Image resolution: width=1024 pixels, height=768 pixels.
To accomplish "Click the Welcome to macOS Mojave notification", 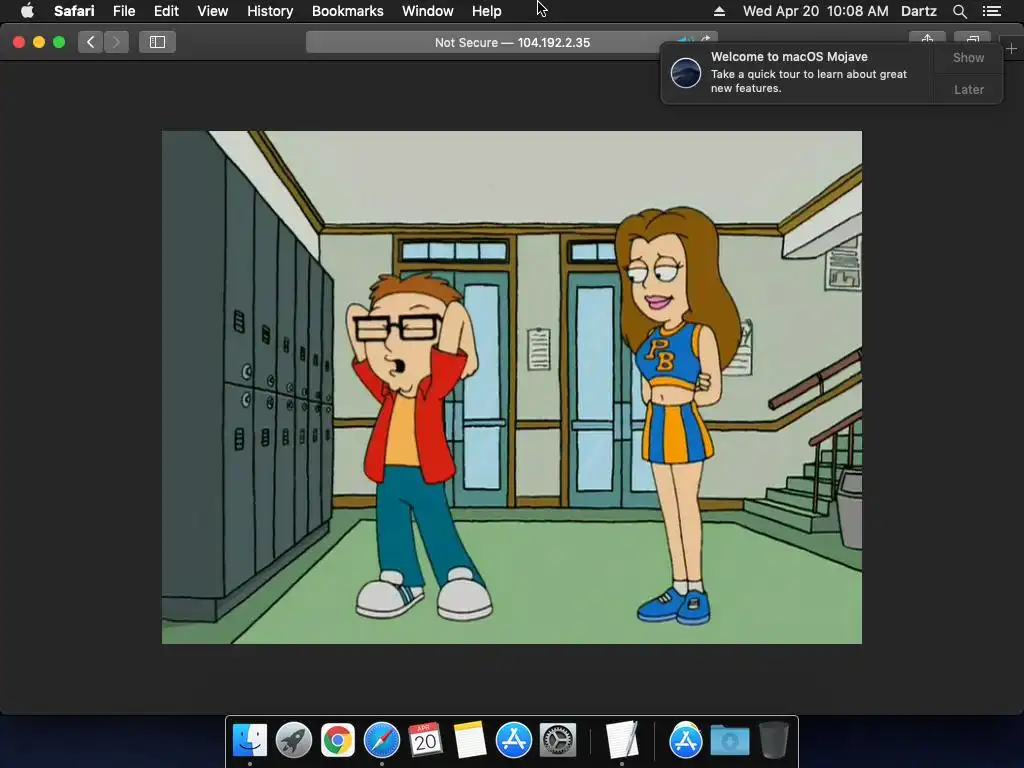I will 797,72.
